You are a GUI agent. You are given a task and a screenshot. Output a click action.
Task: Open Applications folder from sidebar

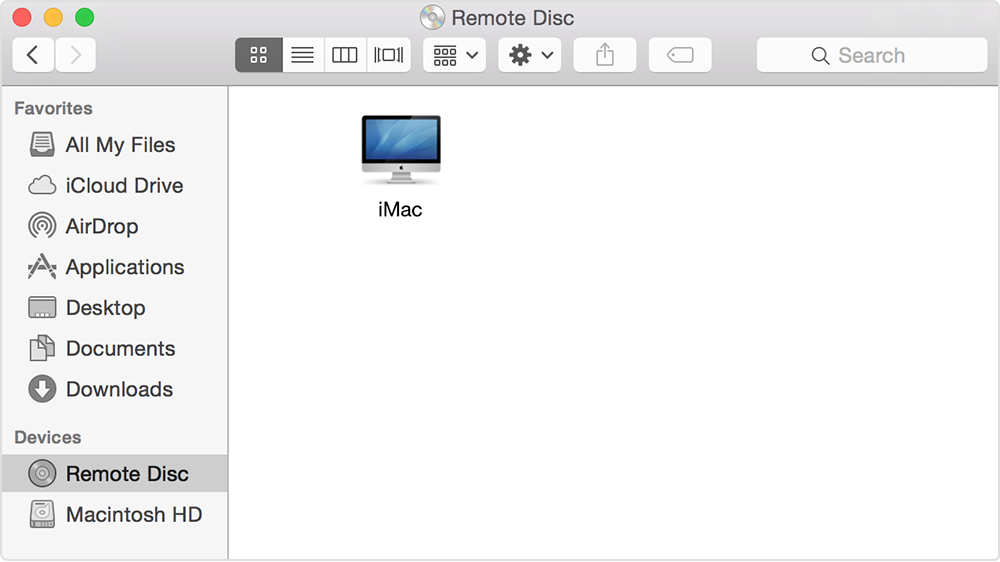[115, 267]
